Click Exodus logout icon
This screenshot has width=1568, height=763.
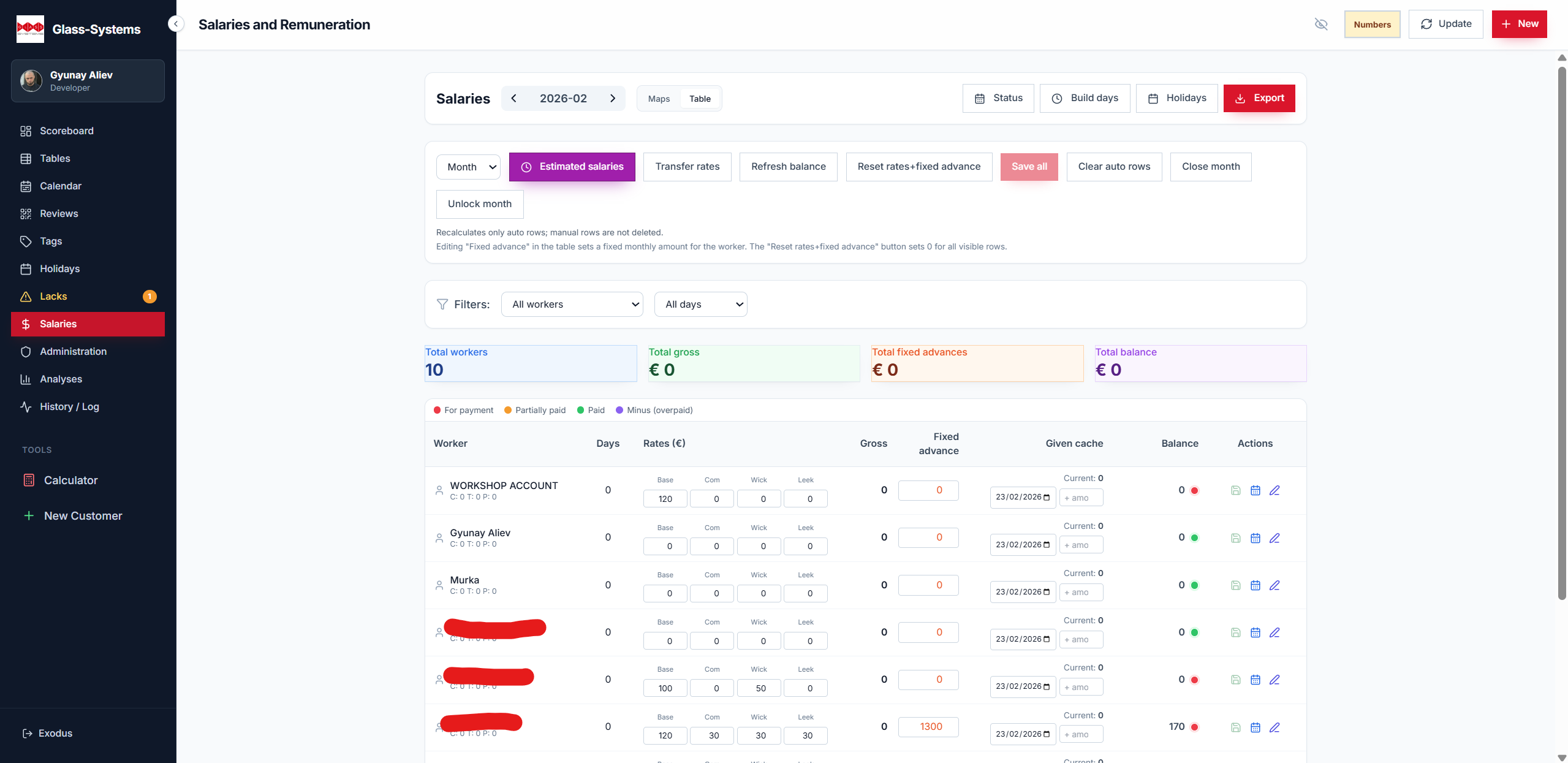pos(27,734)
